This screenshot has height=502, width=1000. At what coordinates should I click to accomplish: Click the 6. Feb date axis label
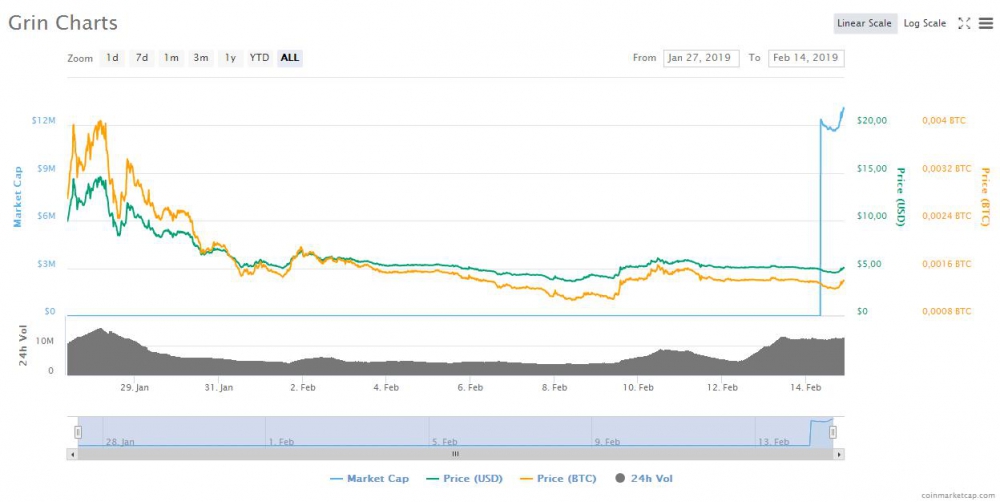470,387
